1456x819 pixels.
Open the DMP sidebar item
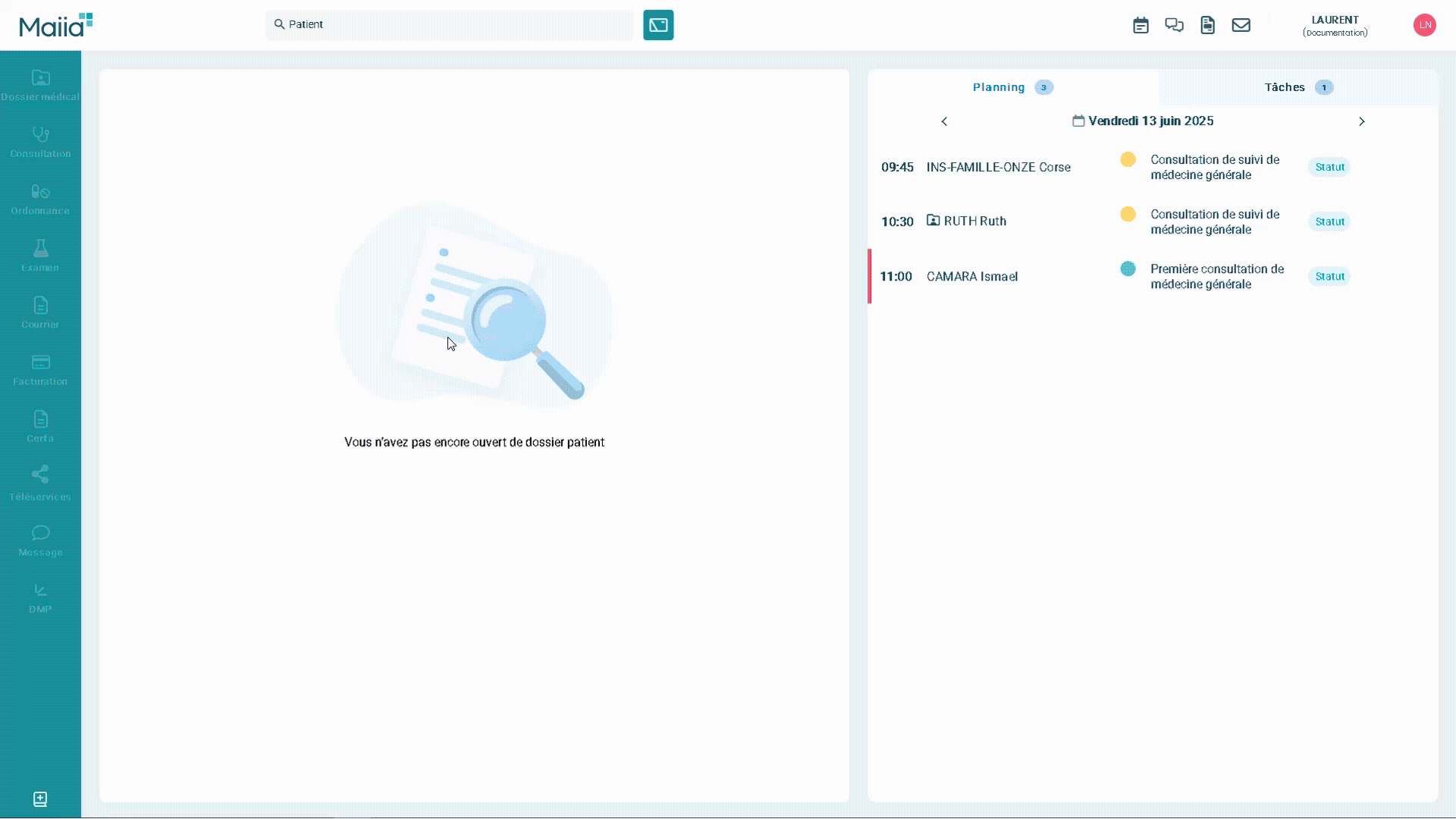point(39,599)
